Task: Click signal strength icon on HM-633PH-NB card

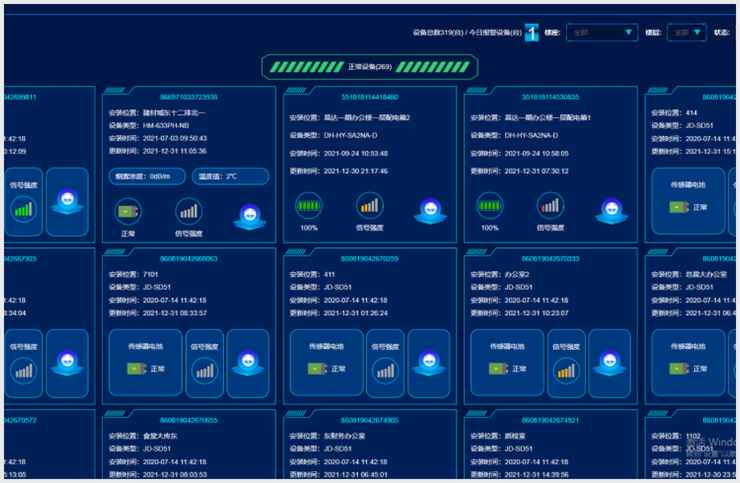Action: tap(188, 210)
